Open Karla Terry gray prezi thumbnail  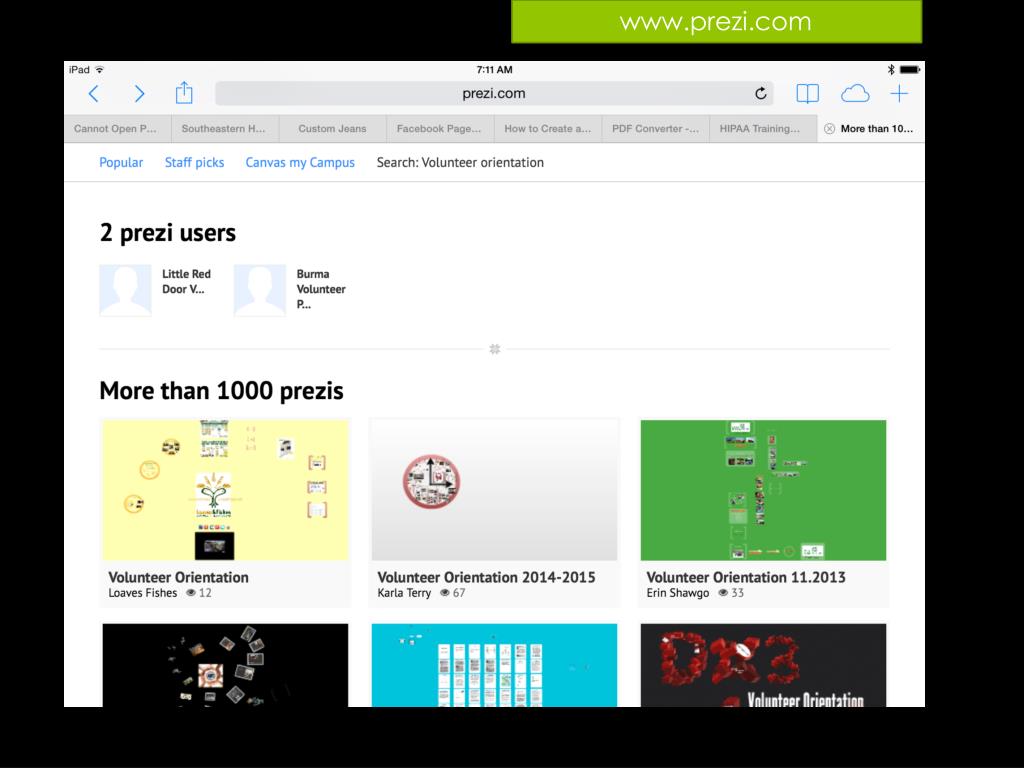(x=494, y=490)
